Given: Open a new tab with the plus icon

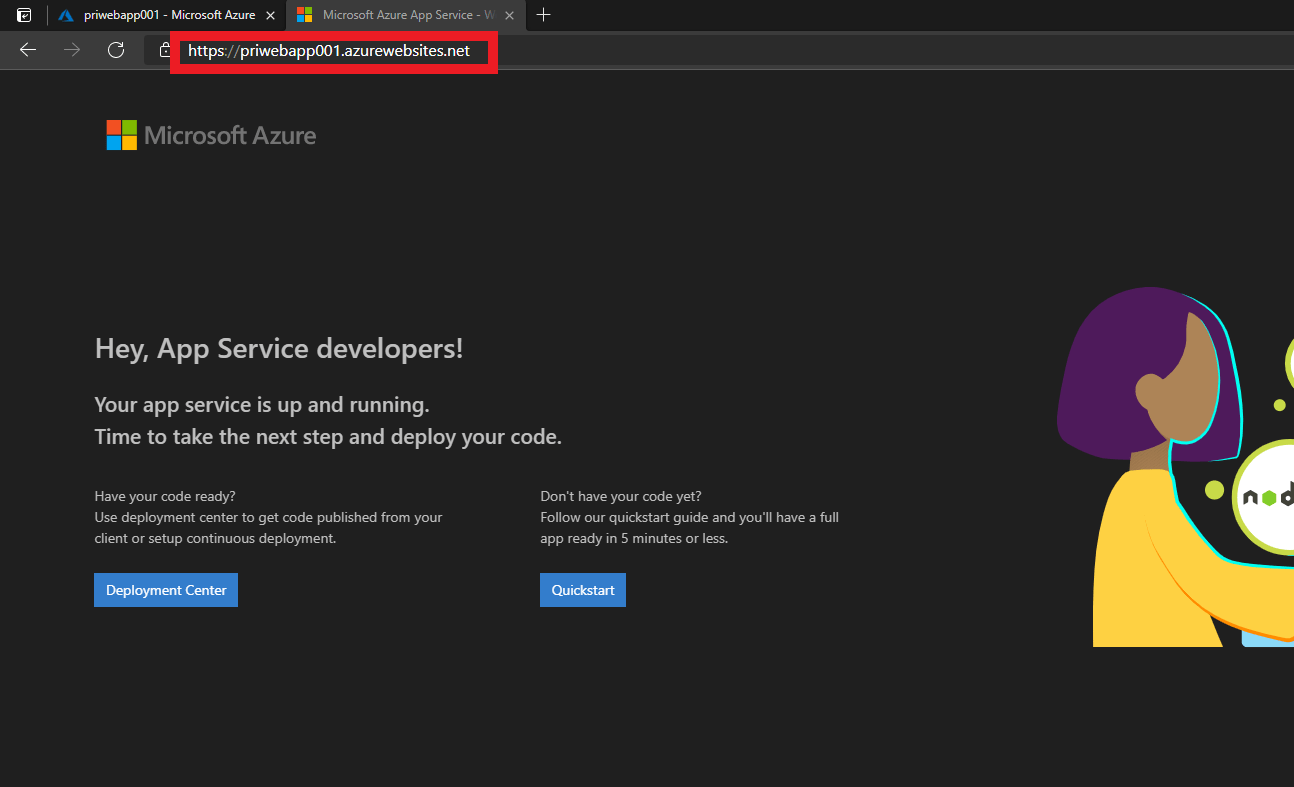Looking at the screenshot, I should point(544,15).
